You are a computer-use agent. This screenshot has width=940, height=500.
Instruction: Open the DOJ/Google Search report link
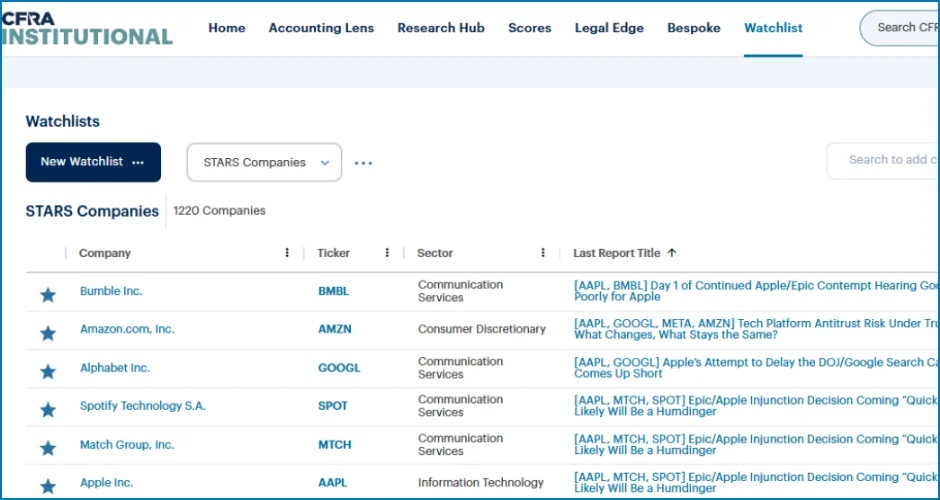[x=757, y=368]
